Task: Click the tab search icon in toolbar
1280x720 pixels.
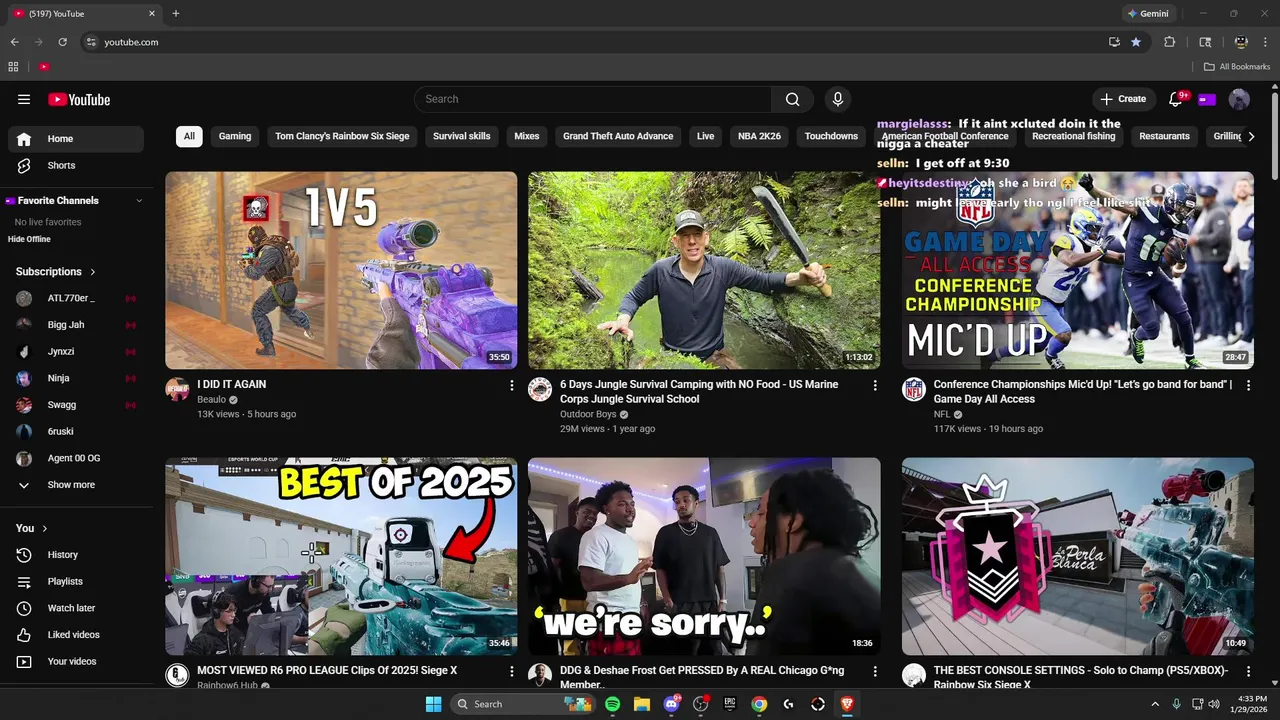Action: coord(1205,42)
